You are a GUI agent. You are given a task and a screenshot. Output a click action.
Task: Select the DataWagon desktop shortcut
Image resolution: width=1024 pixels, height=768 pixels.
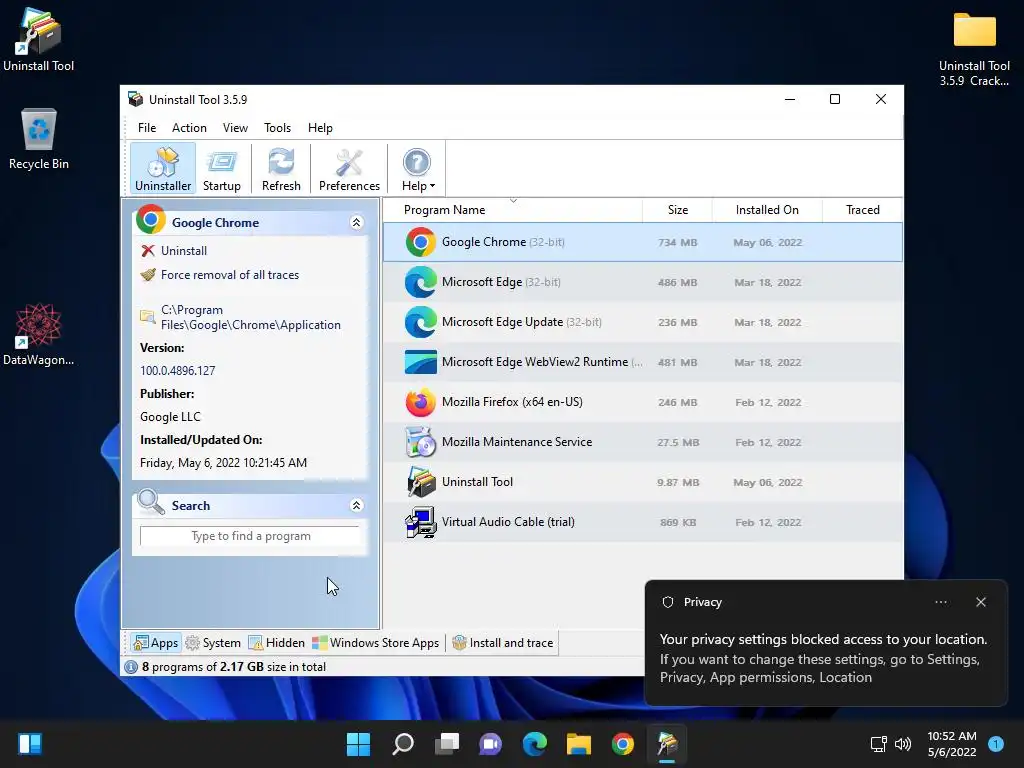tap(39, 334)
